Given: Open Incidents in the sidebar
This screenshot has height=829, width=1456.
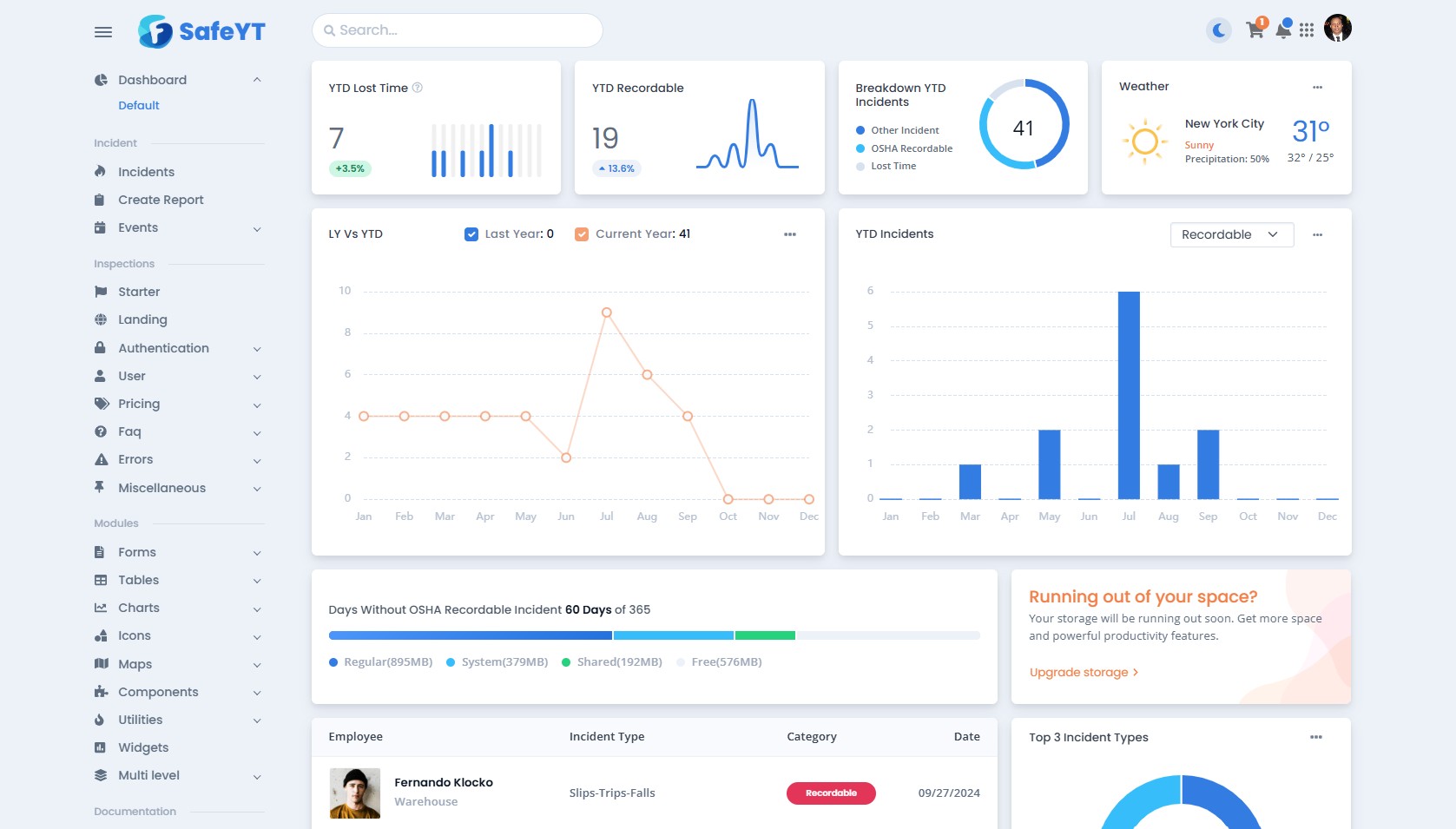Looking at the screenshot, I should pos(146,172).
